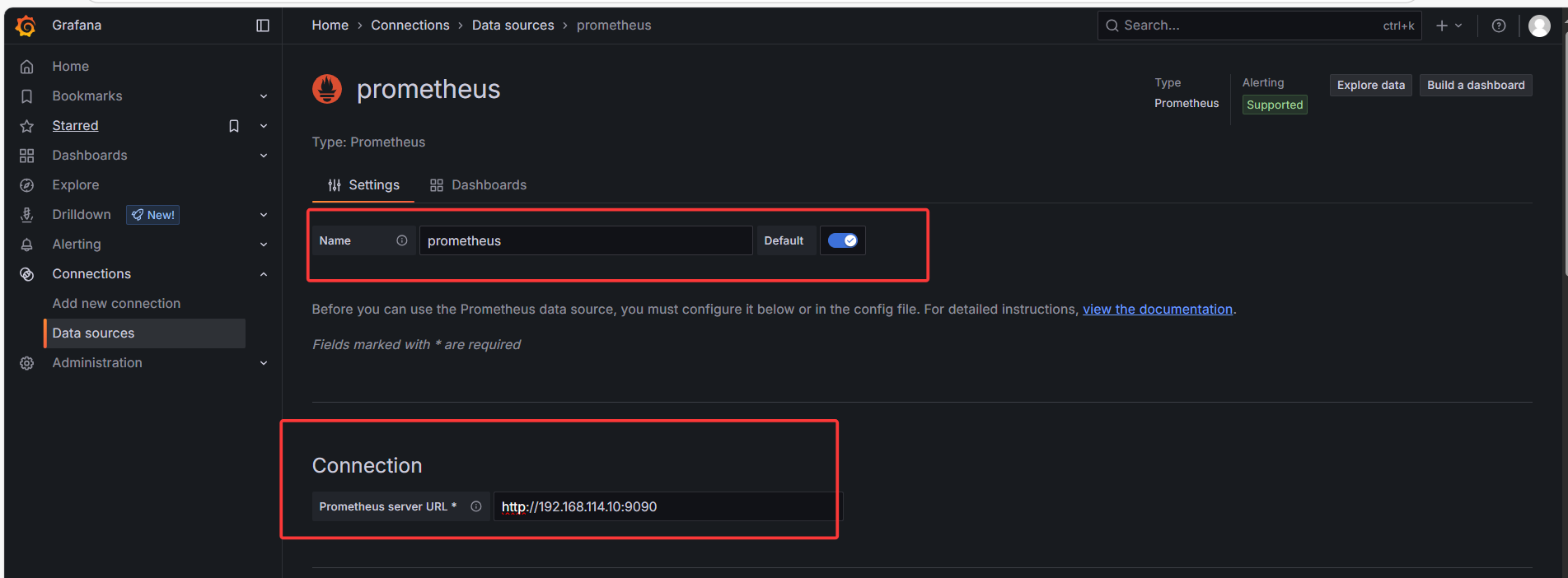Expand the Starred section chevron
1568x578 pixels.
tap(264, 126)
